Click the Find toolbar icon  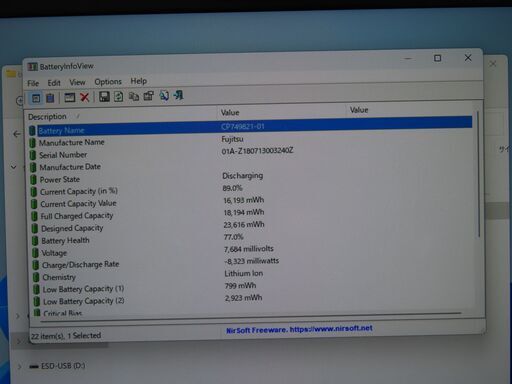tap(164, 96)
